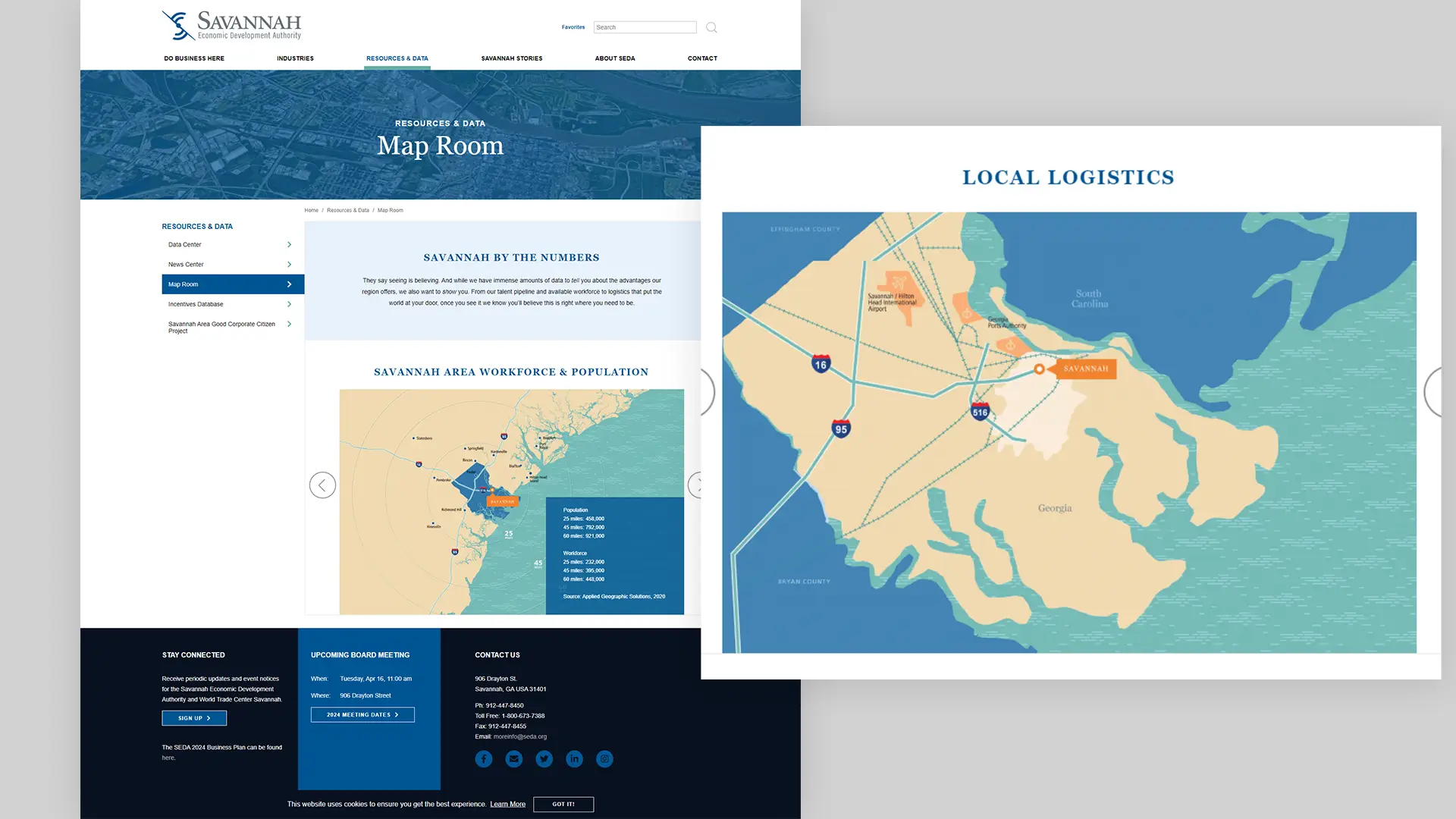The width and height of the screenshot is (1456, 819).
Task: Click the Savannah Economic Development Authority logo
Action: pyautogui.click(x=231, y=25)
